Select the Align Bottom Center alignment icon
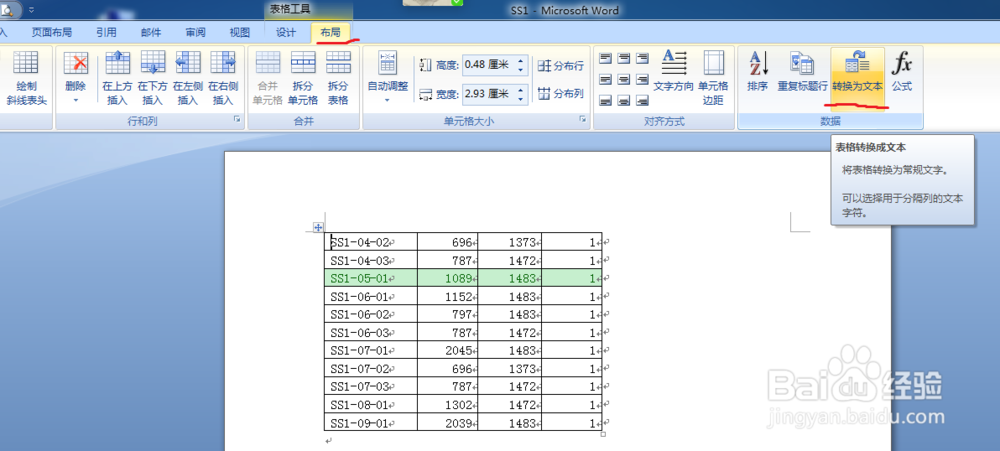Viewport: 1000px width, 451px height. [x=624, y=100]
